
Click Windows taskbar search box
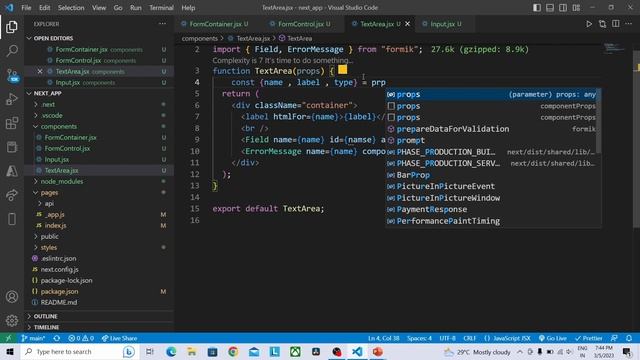pyautogui.click(x=79, y=352)
